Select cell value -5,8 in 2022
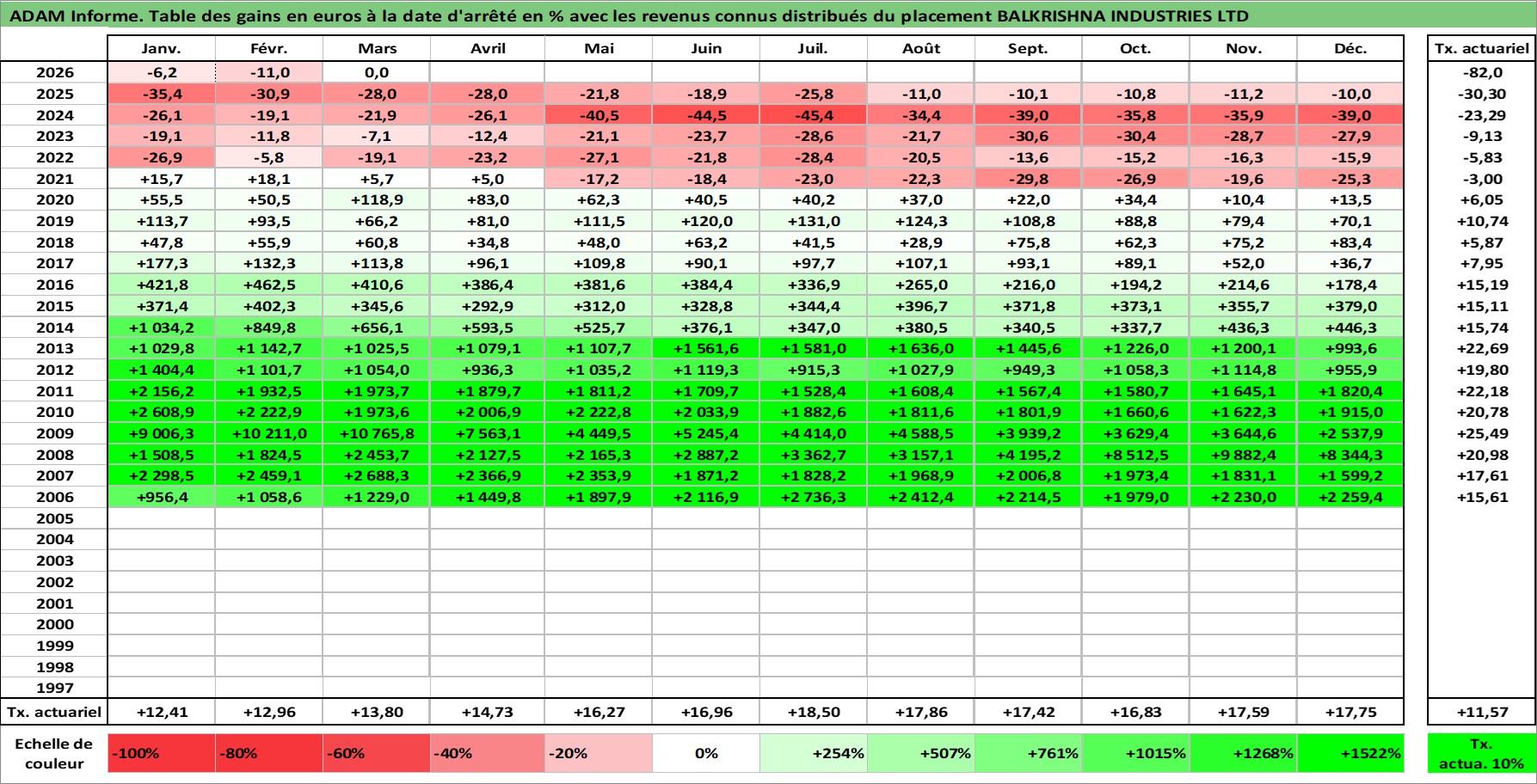Viewport: 1537px width, 784px height. 269,157
